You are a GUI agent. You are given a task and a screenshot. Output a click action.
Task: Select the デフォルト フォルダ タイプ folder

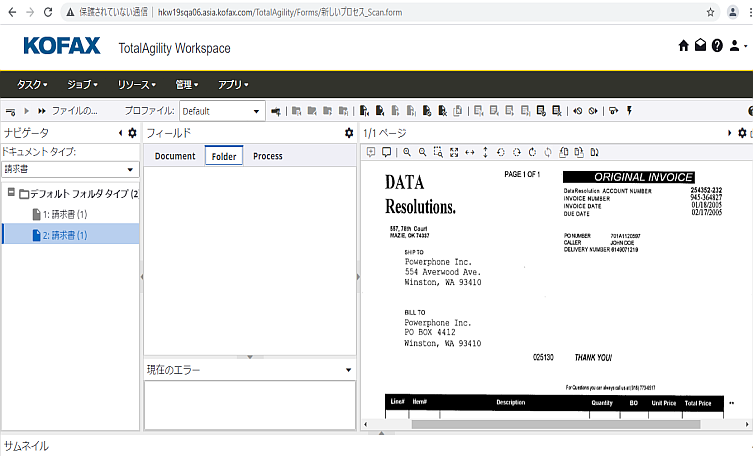coord(79,194)
